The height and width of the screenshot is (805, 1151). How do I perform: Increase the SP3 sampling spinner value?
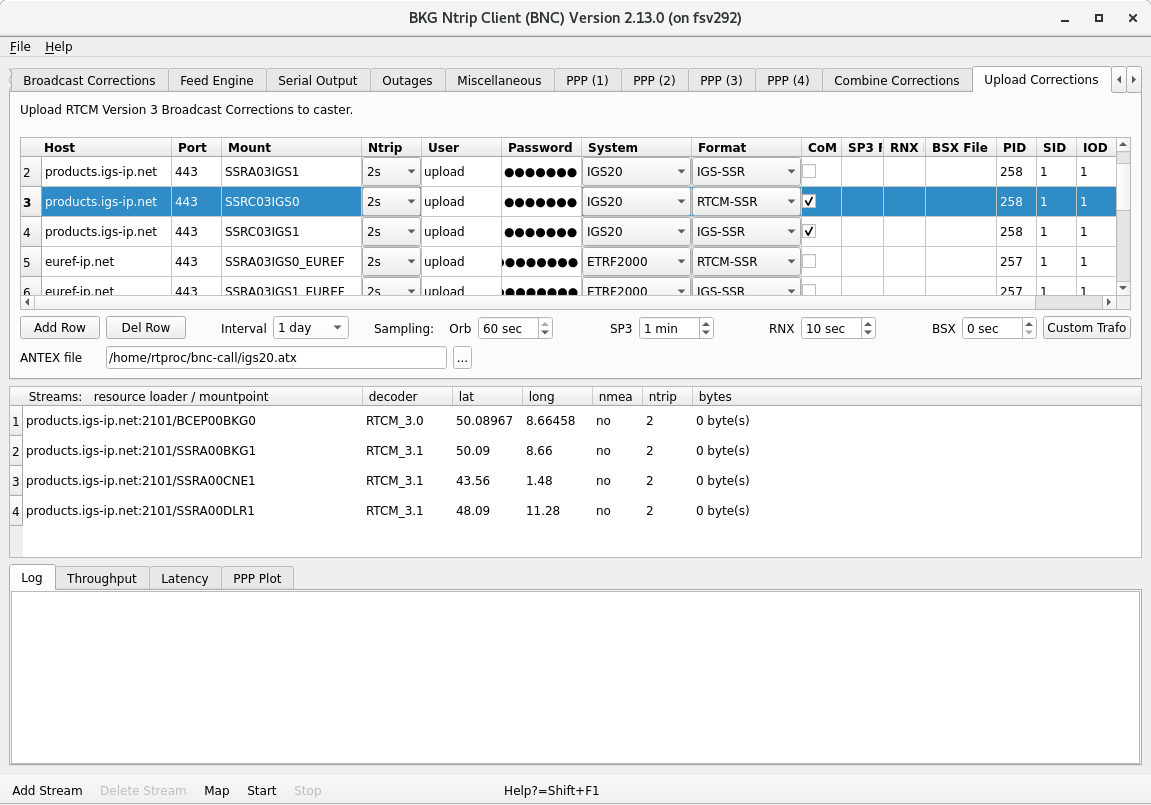coord(706,323)
